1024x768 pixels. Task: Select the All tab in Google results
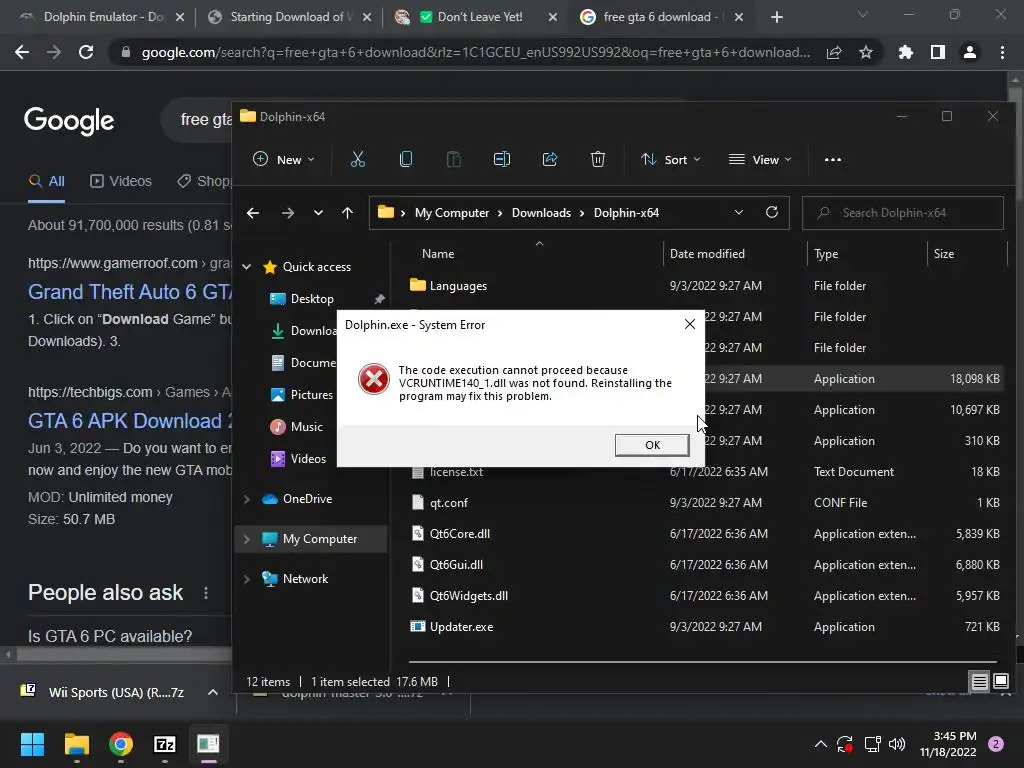[x=46, y=182]
